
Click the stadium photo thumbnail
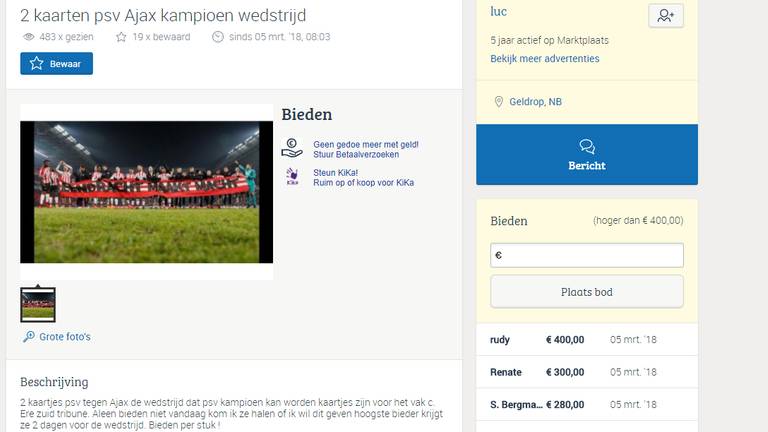[38, 305]
